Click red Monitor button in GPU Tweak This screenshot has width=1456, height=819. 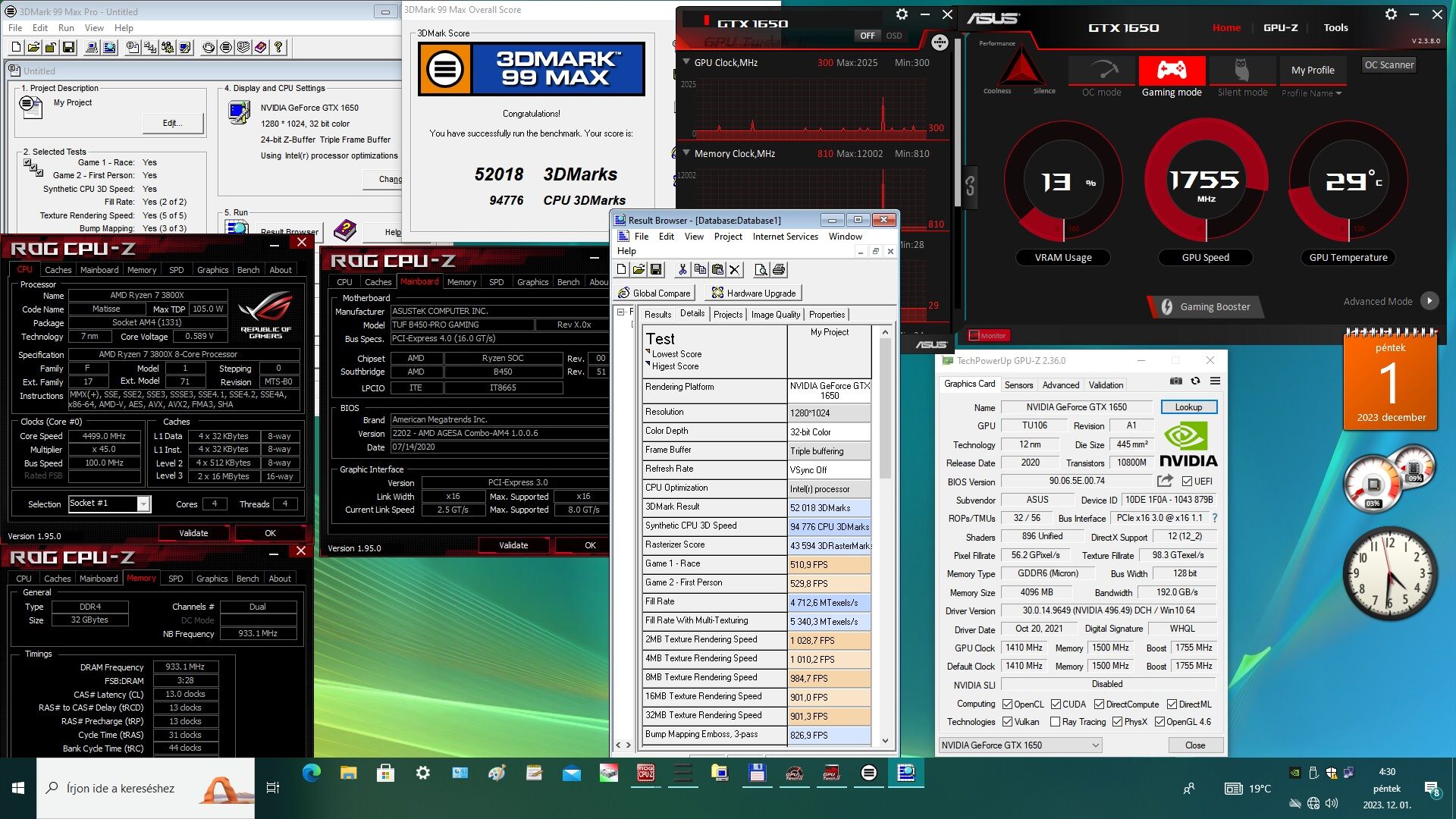tap(988, 335)
